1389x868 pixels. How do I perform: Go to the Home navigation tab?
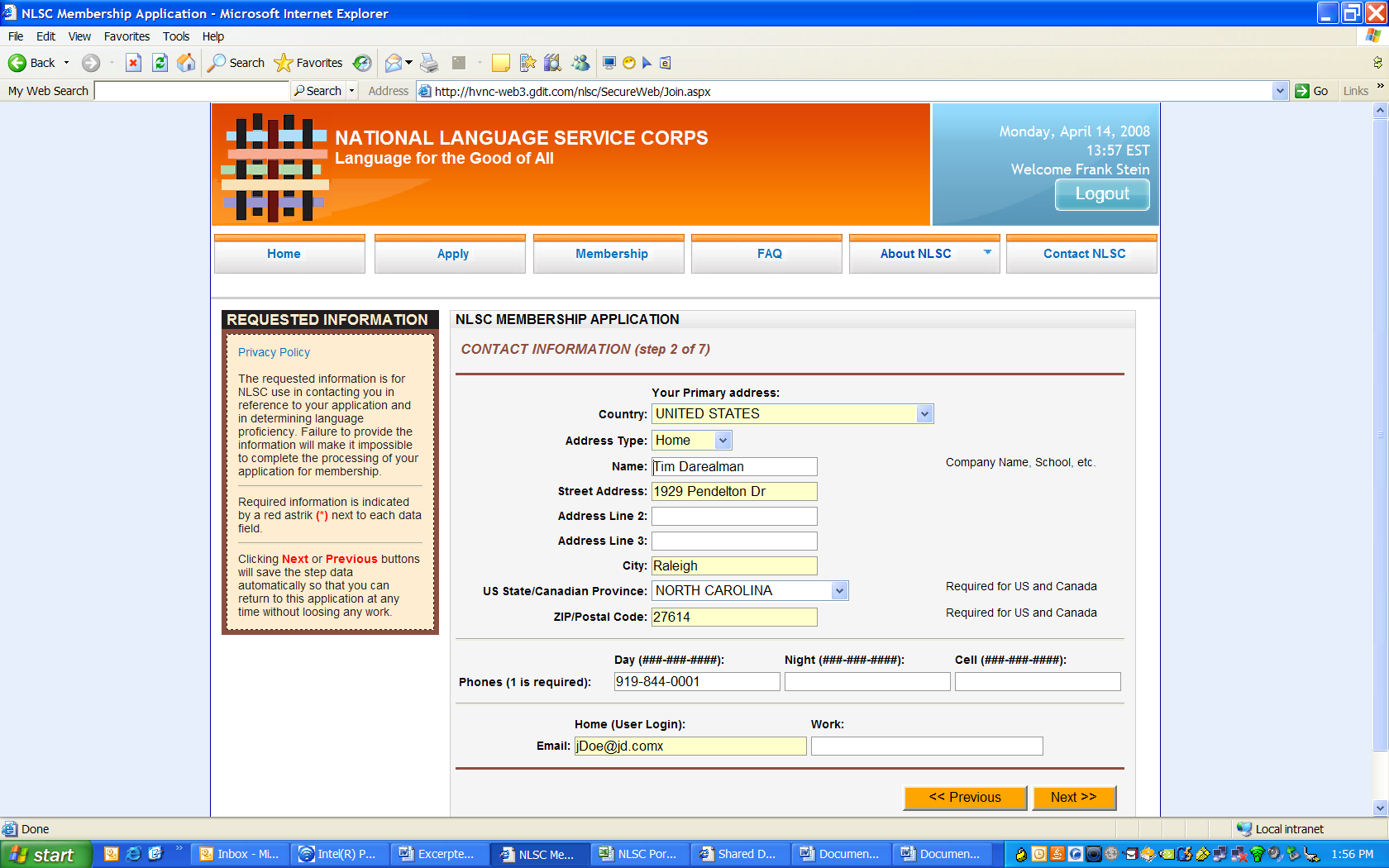point(289,254)
